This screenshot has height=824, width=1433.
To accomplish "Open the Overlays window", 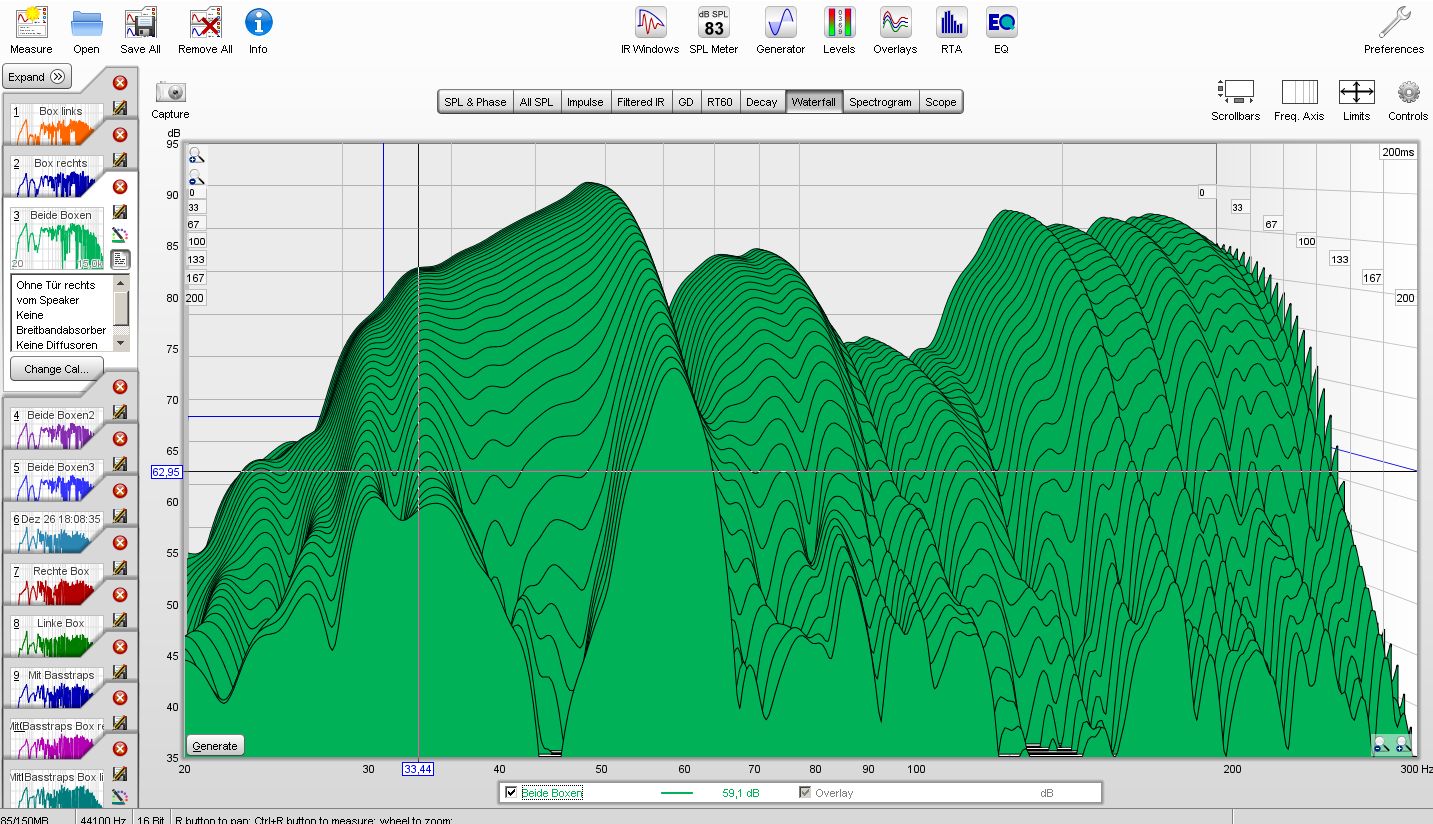I will click(895, 30).
